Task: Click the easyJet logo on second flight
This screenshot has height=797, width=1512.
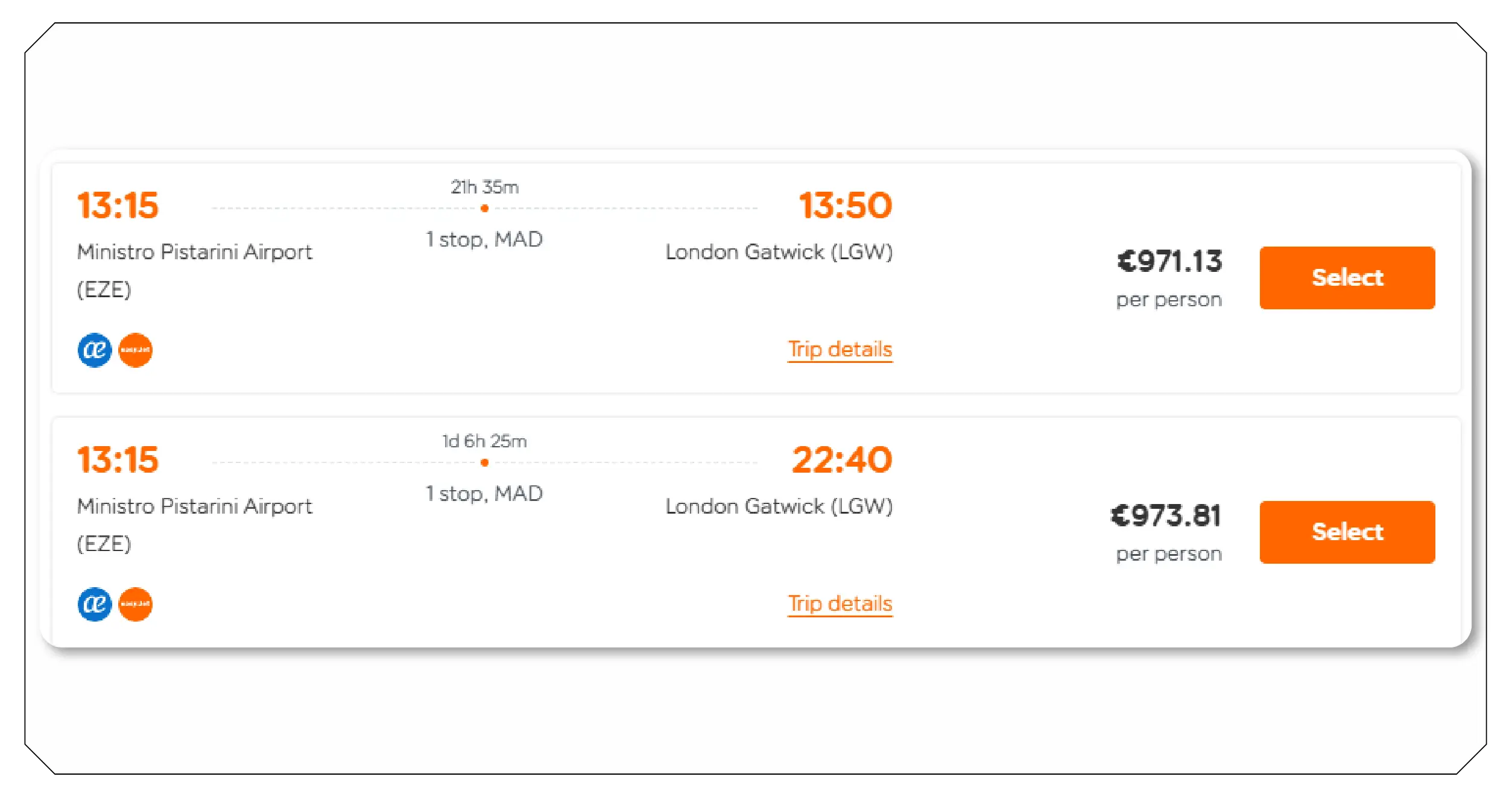Action: pyautogui.click(x=137, y=605)
